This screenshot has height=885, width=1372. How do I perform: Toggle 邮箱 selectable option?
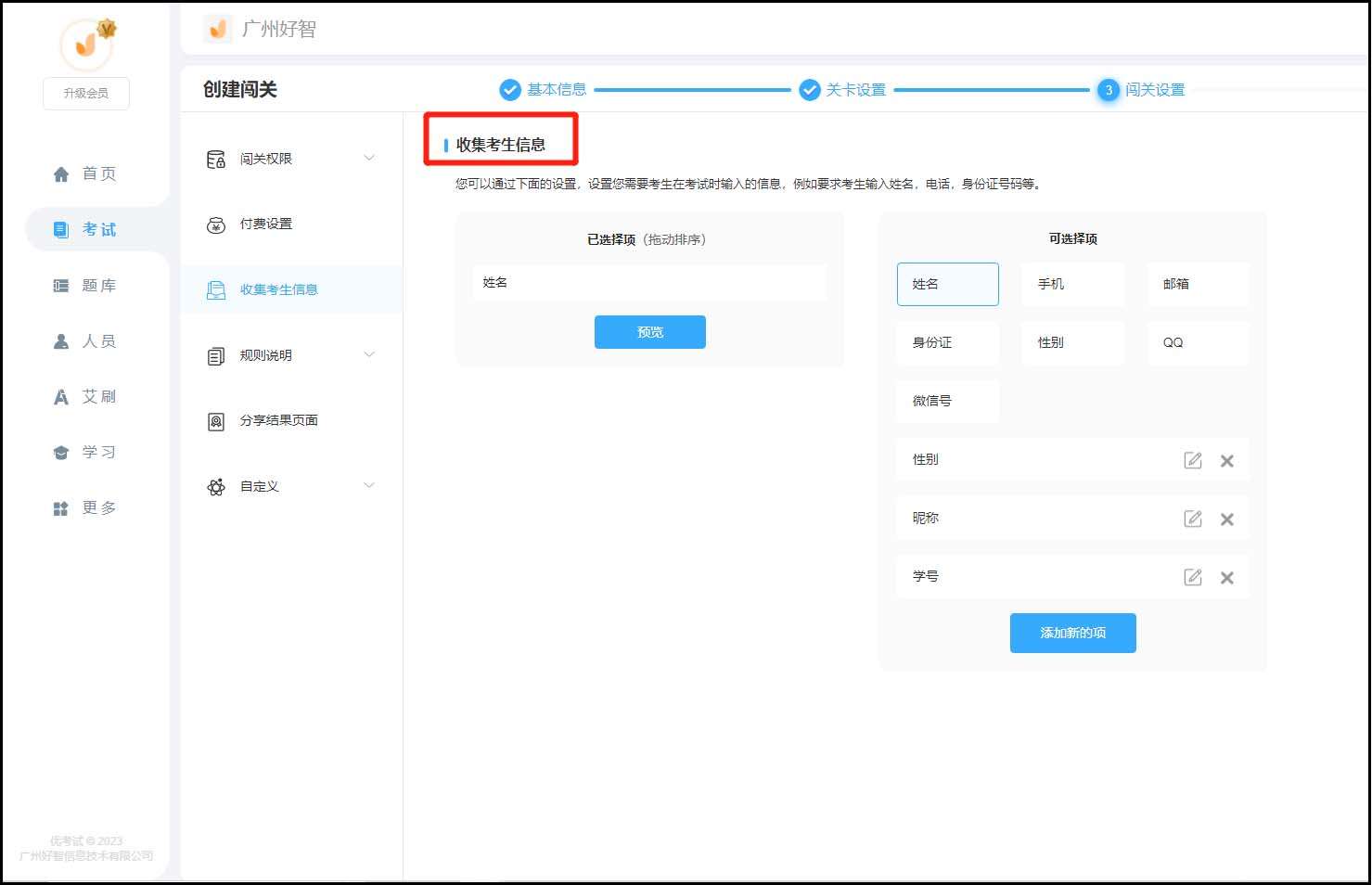1198,284
